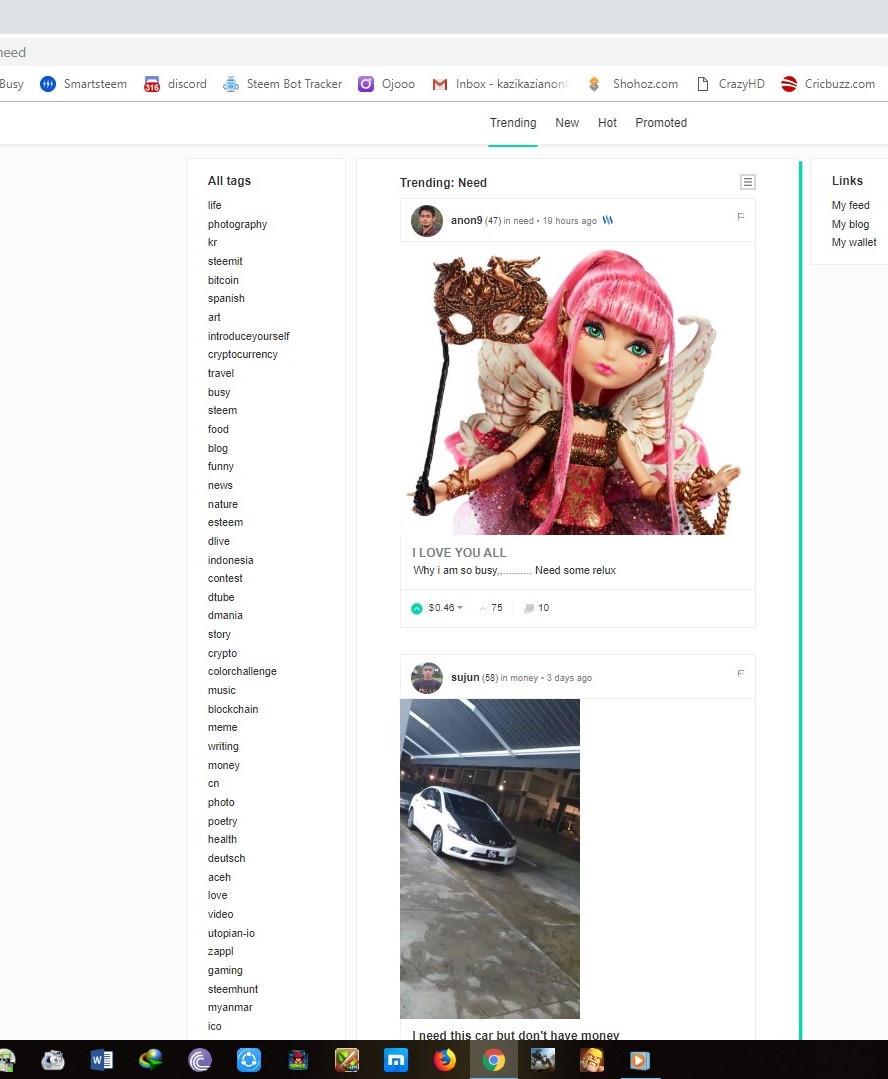Click the Steem logo beside anon9's post time

[x=607, y=220]
